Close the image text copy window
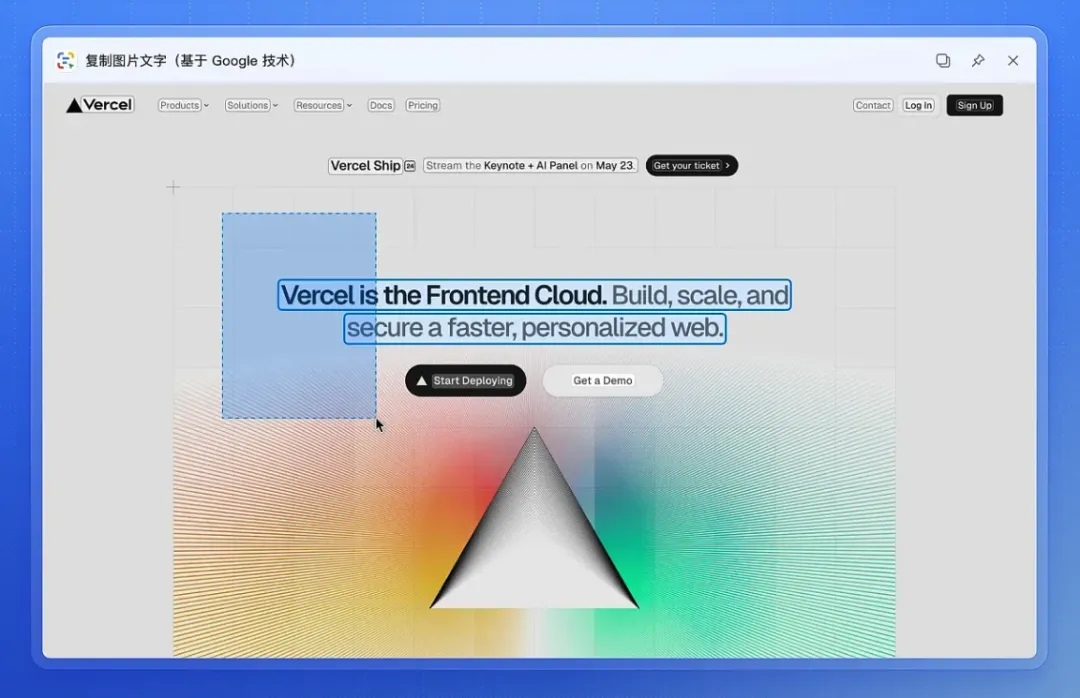Image resolution: width=1080 pixels, height=698 pixels. 1012,61
